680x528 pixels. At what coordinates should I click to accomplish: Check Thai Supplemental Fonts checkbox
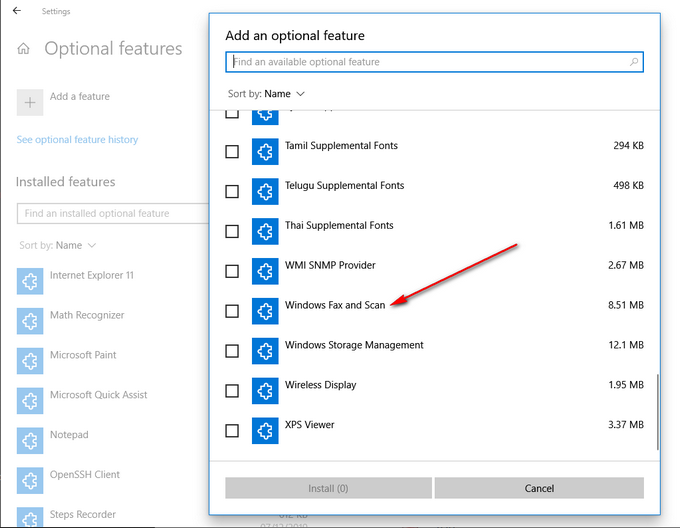(x=232, y=231)
